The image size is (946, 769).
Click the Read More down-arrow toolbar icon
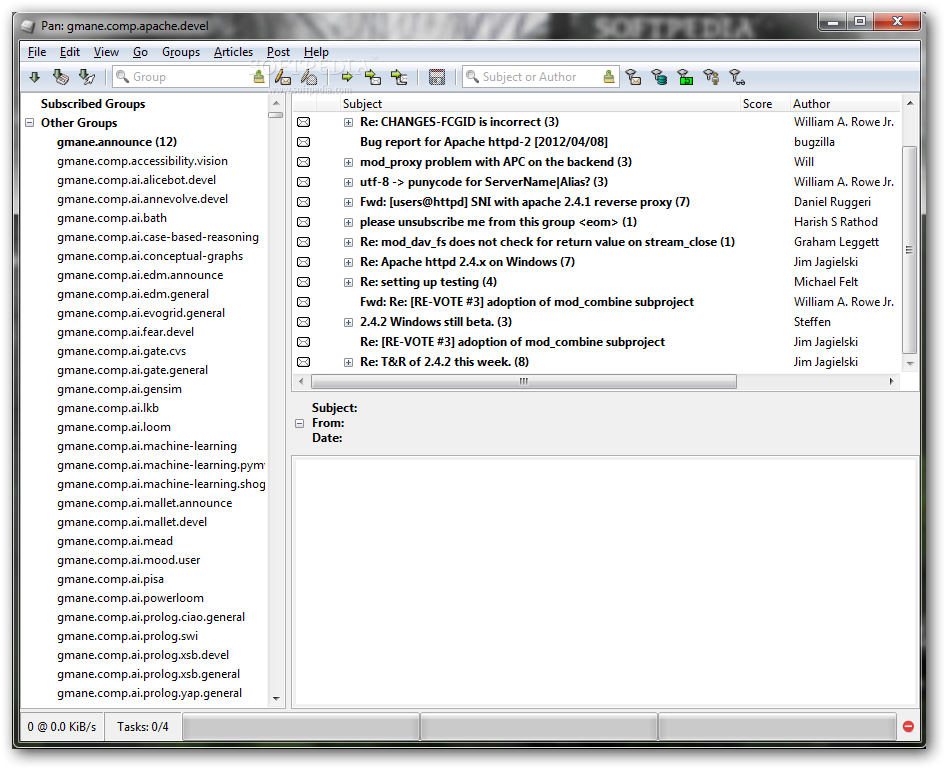34,77
